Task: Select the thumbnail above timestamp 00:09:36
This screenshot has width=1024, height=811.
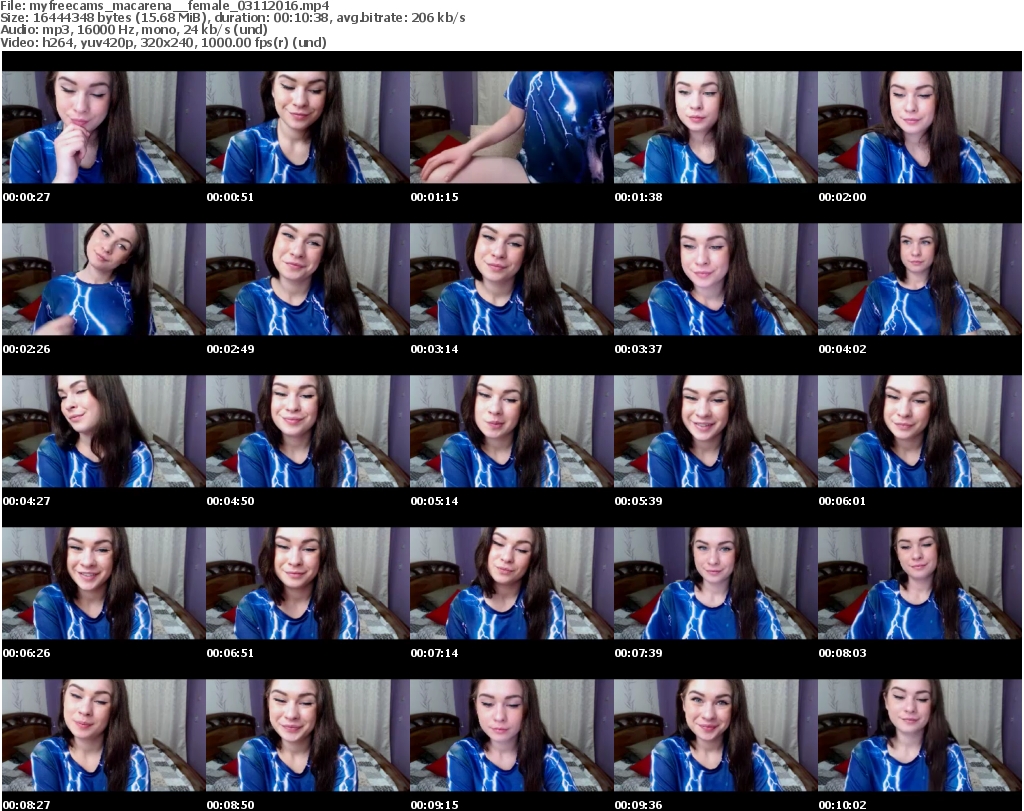Action: pyautogui.click(x=715, y=735)
